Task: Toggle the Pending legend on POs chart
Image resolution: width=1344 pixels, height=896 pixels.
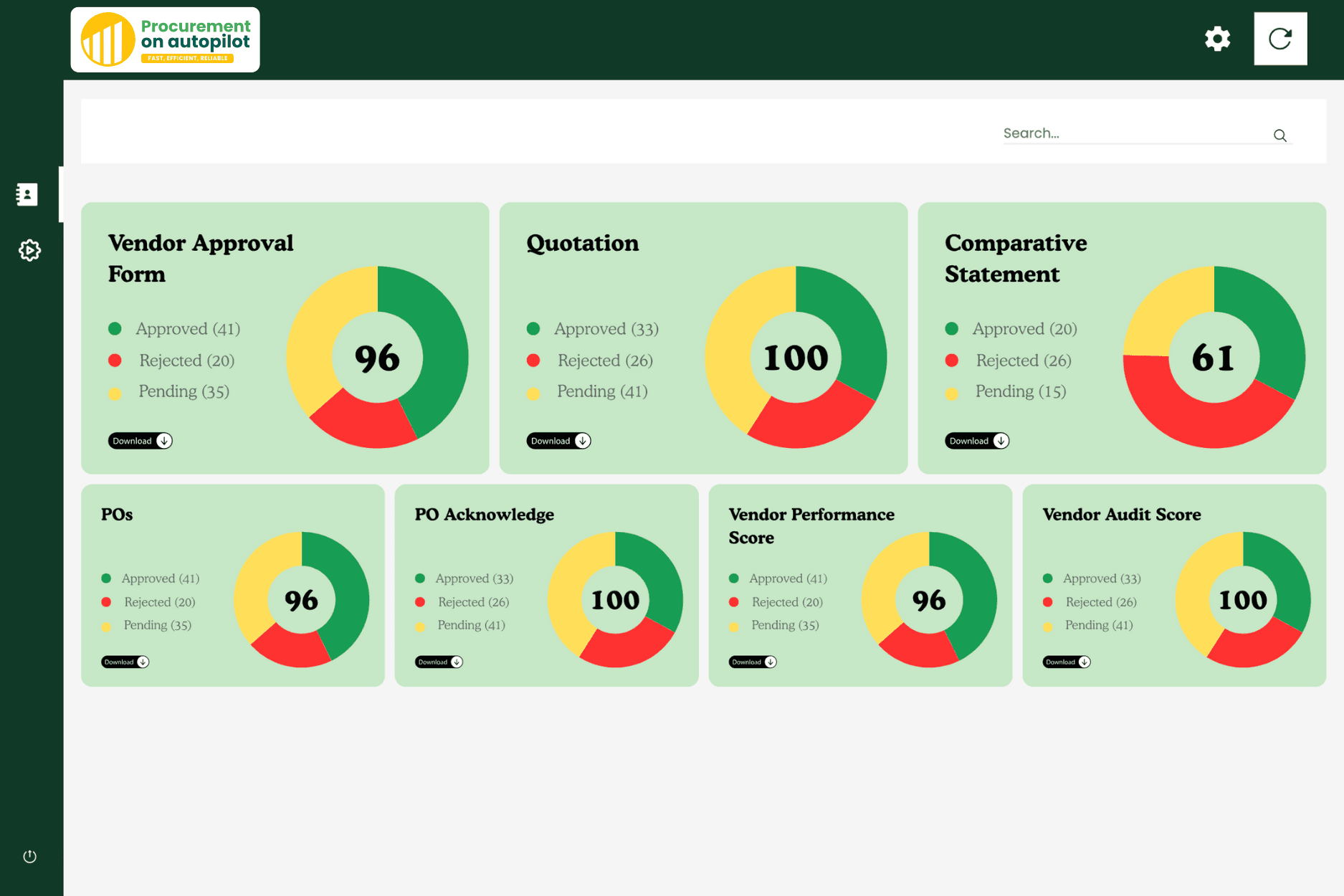Action: coord(147,625)
